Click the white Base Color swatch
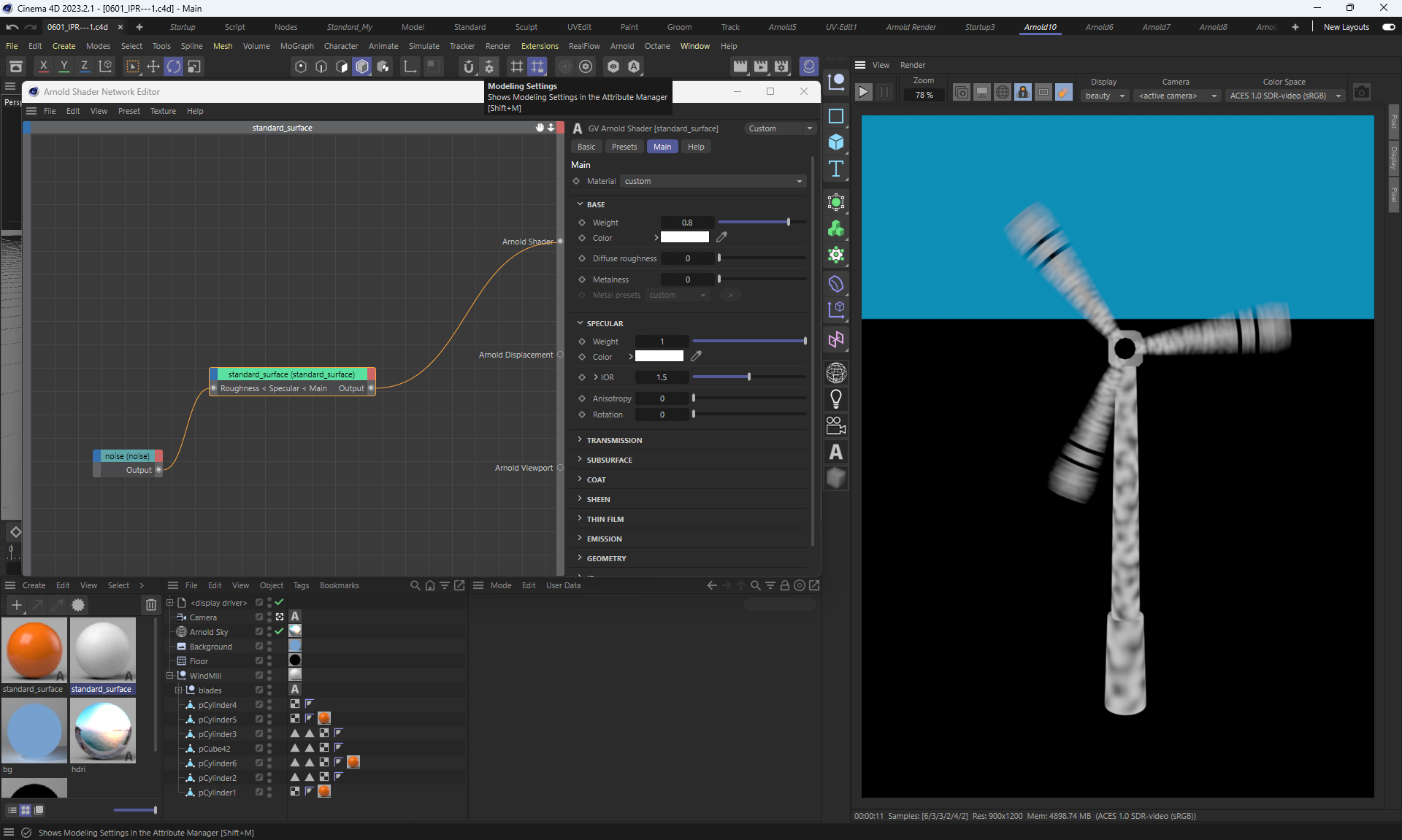Image resolution: width=1402 pixels, height=840 pixels. [x=684, y=237]
